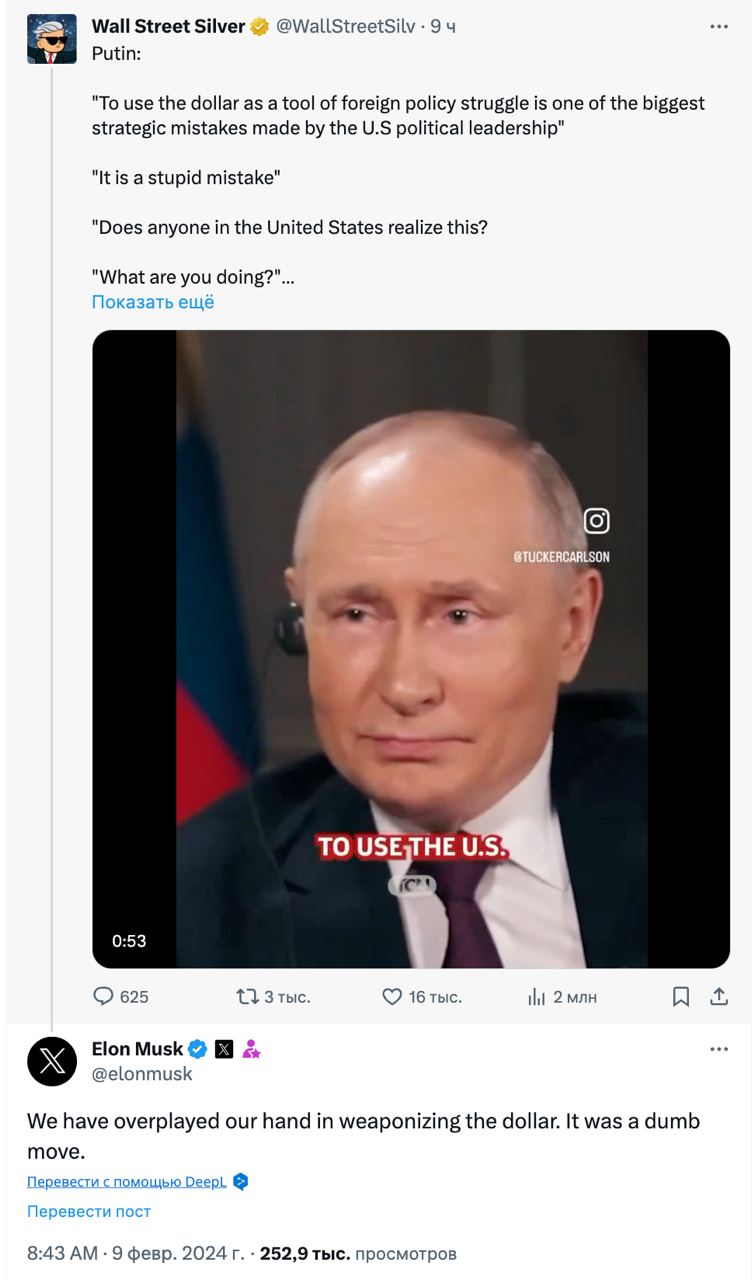Open view analytics bar-chart icon
The image size is (755, 1280).
point(537,996)
